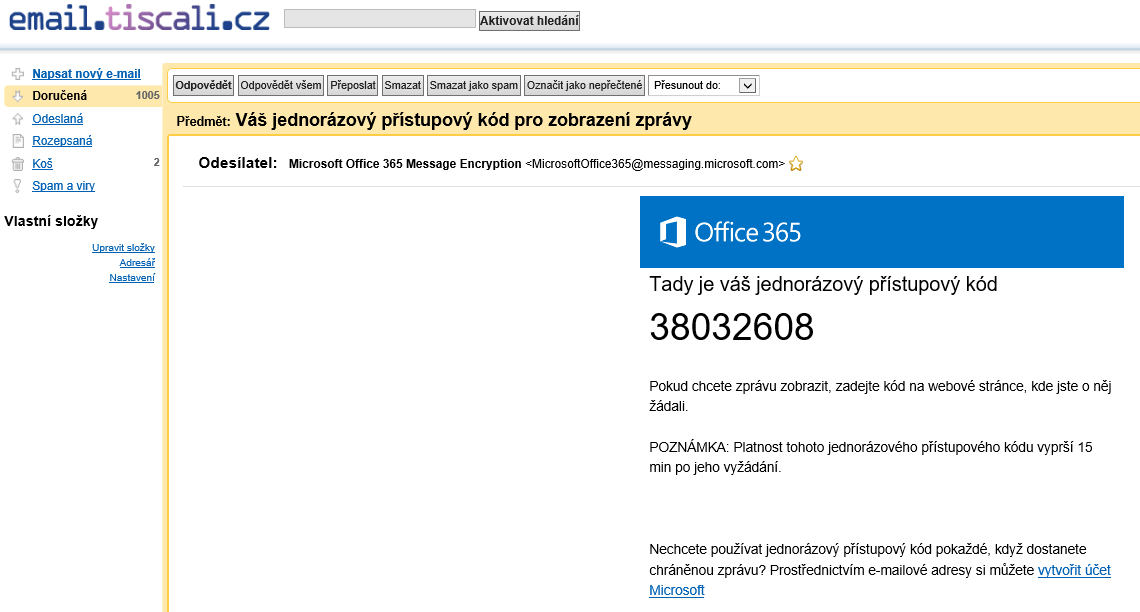Open the Adresář address book
The width and height of the screenshot is (1140, 612).
click(137, 263)
